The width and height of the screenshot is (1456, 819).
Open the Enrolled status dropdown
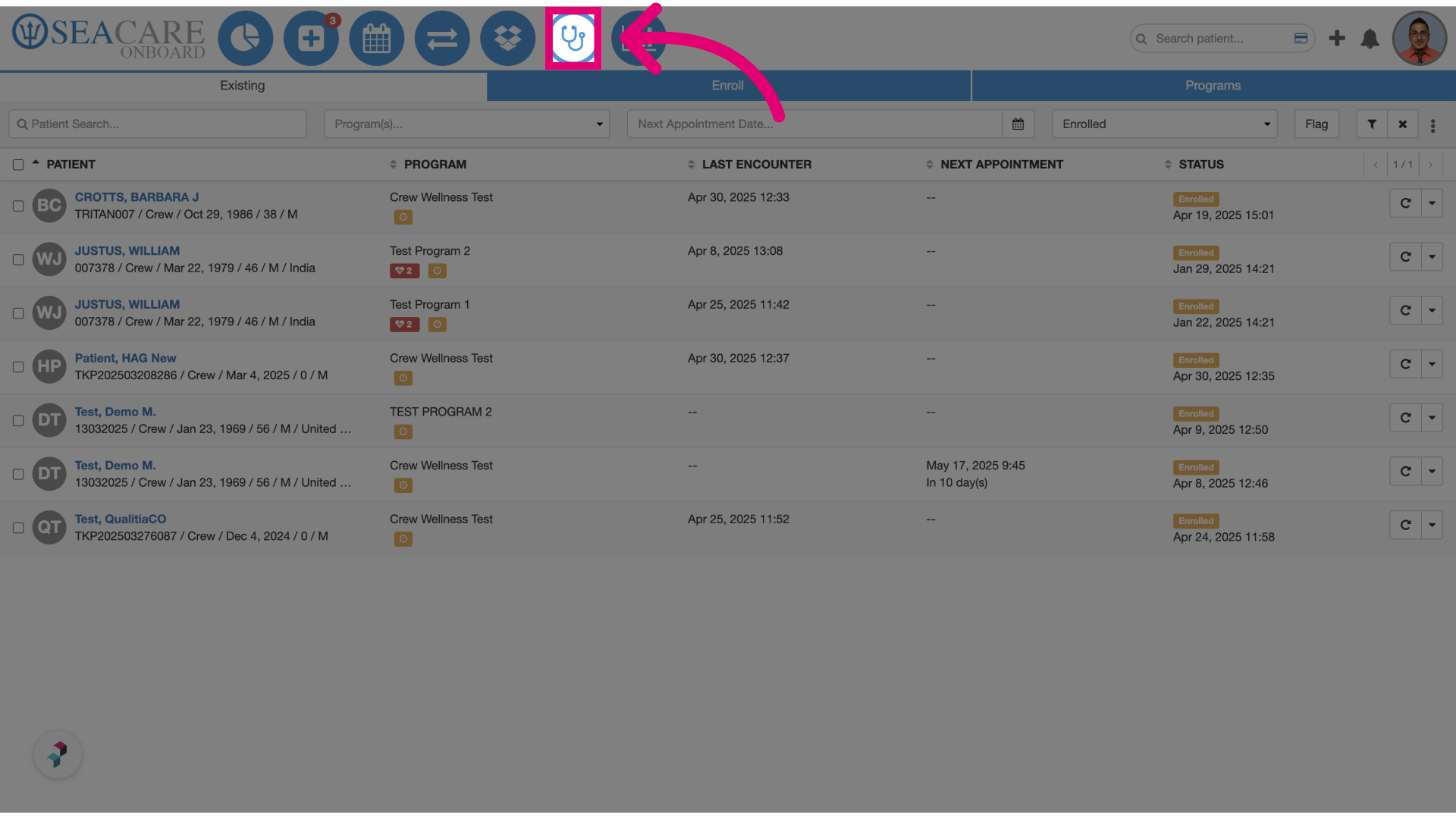click(1164, 124)
